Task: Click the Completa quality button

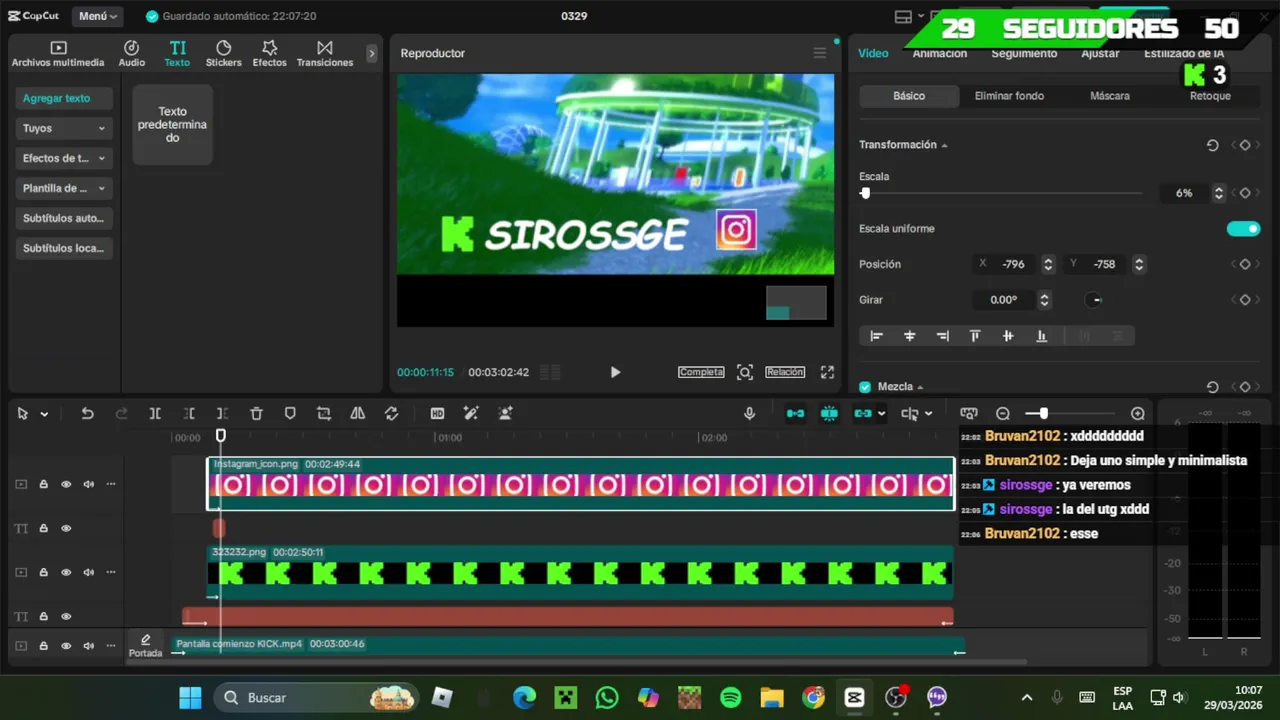Action: (x=701, y=372)
